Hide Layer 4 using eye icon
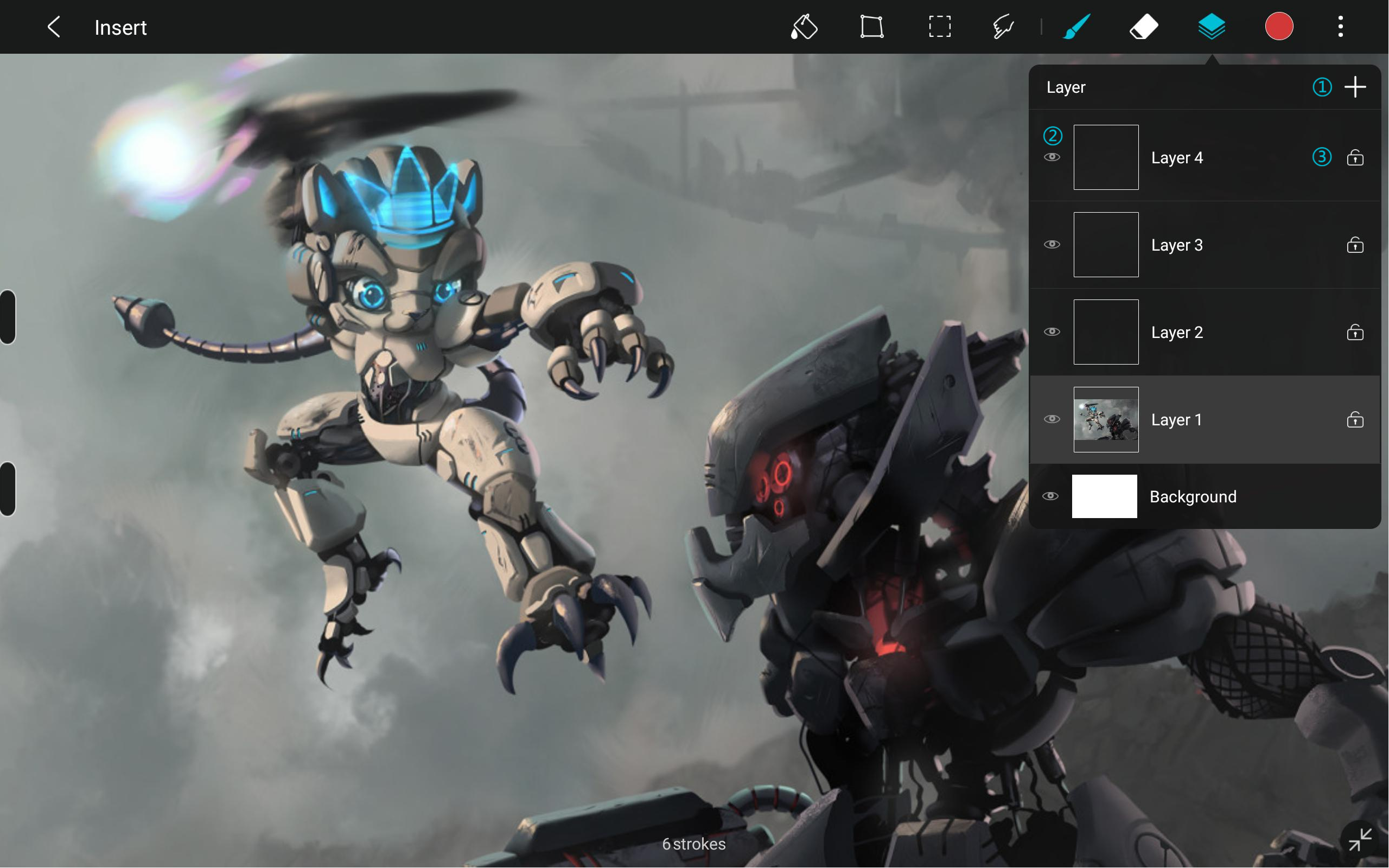Viewport: 1389px width, 868px height. click(1052, 157)
